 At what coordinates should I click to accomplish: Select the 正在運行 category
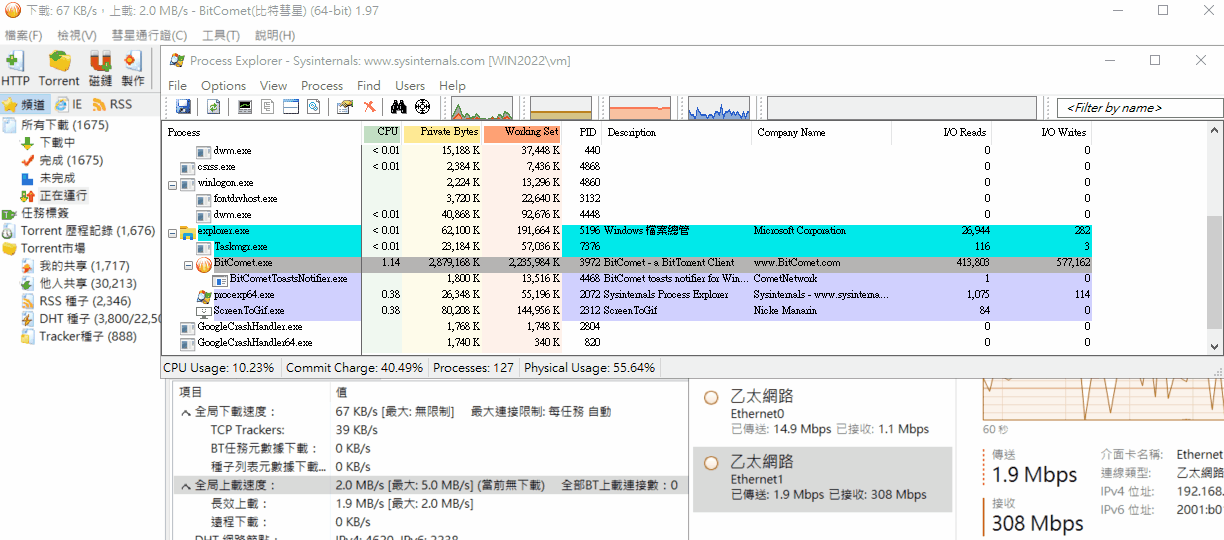click(55, 195)
